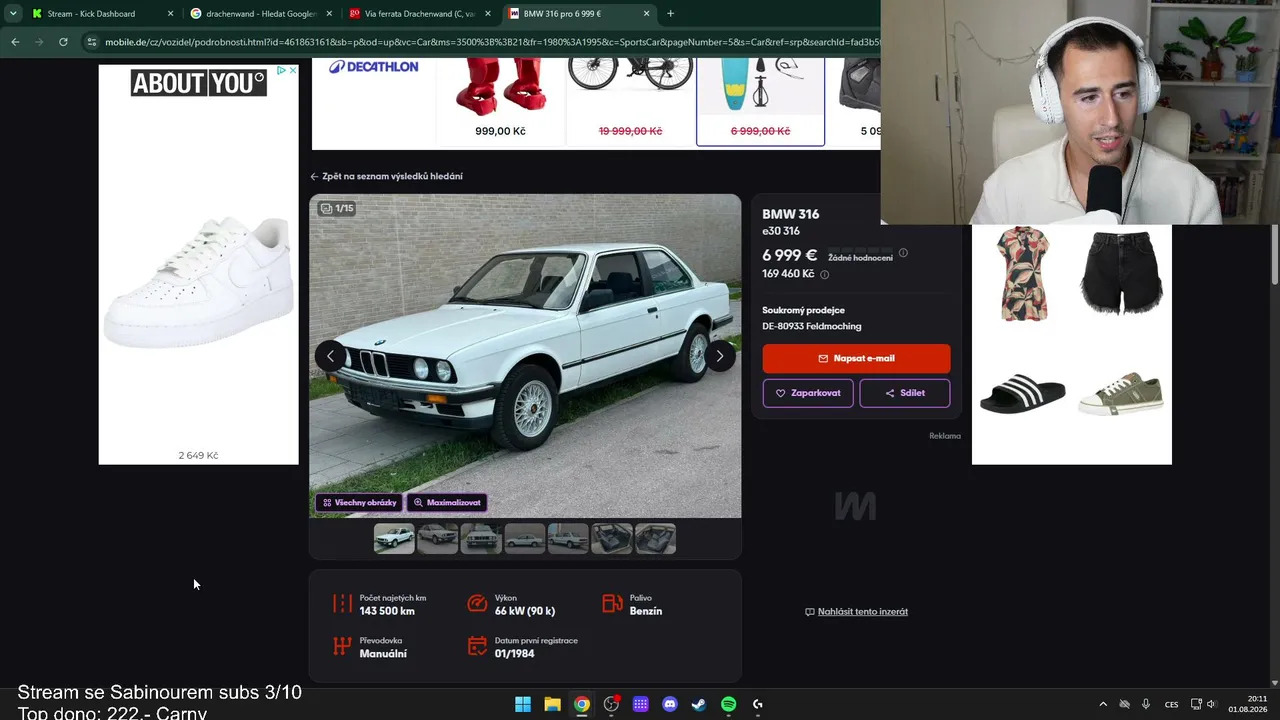Switch keyboard language CES in tray
1280x720 pixels.
click(x=1171, y=704)
